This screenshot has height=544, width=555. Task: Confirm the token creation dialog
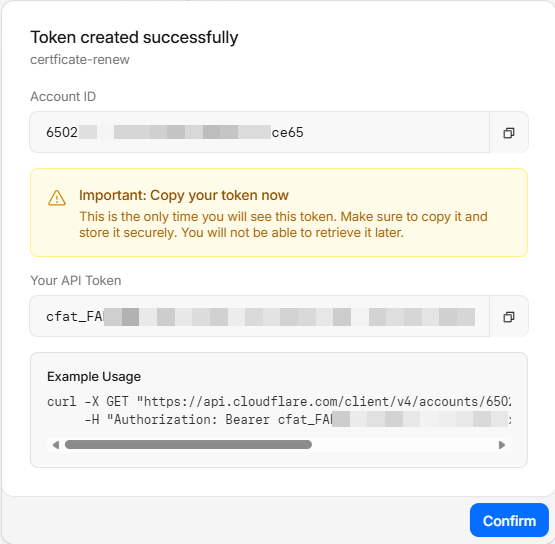click(x=509, y=521)
